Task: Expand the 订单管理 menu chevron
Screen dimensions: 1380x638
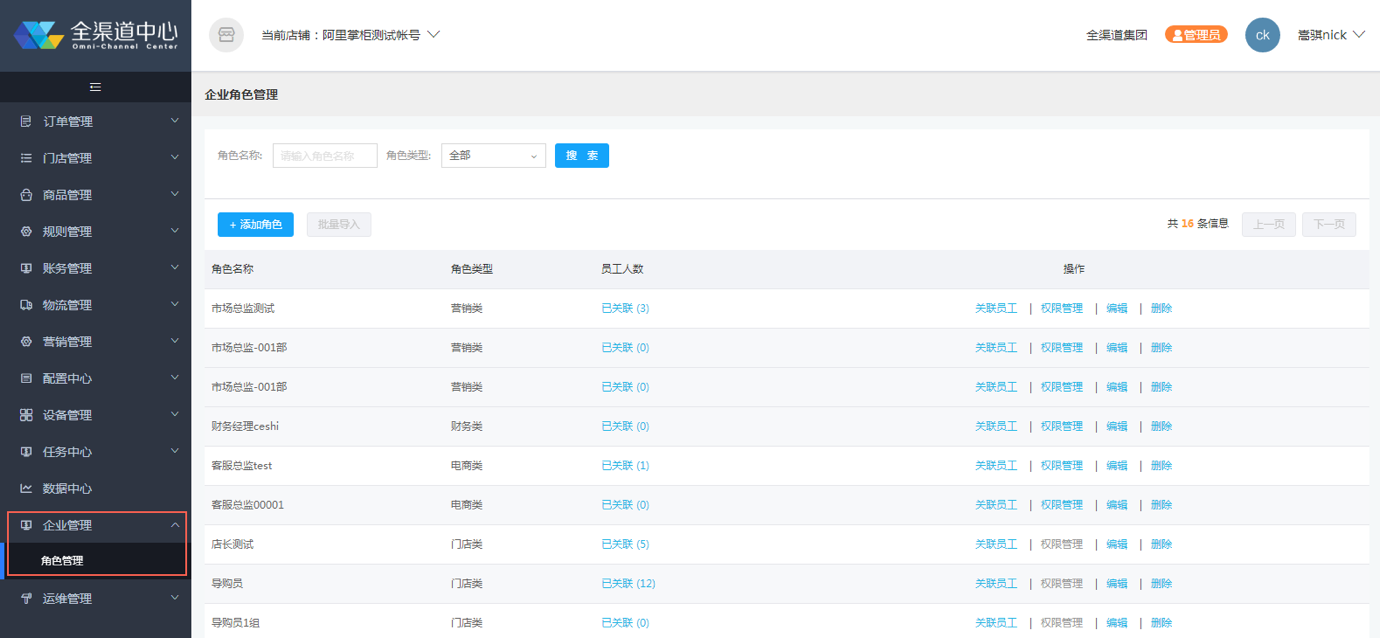Action: point(175,121)
